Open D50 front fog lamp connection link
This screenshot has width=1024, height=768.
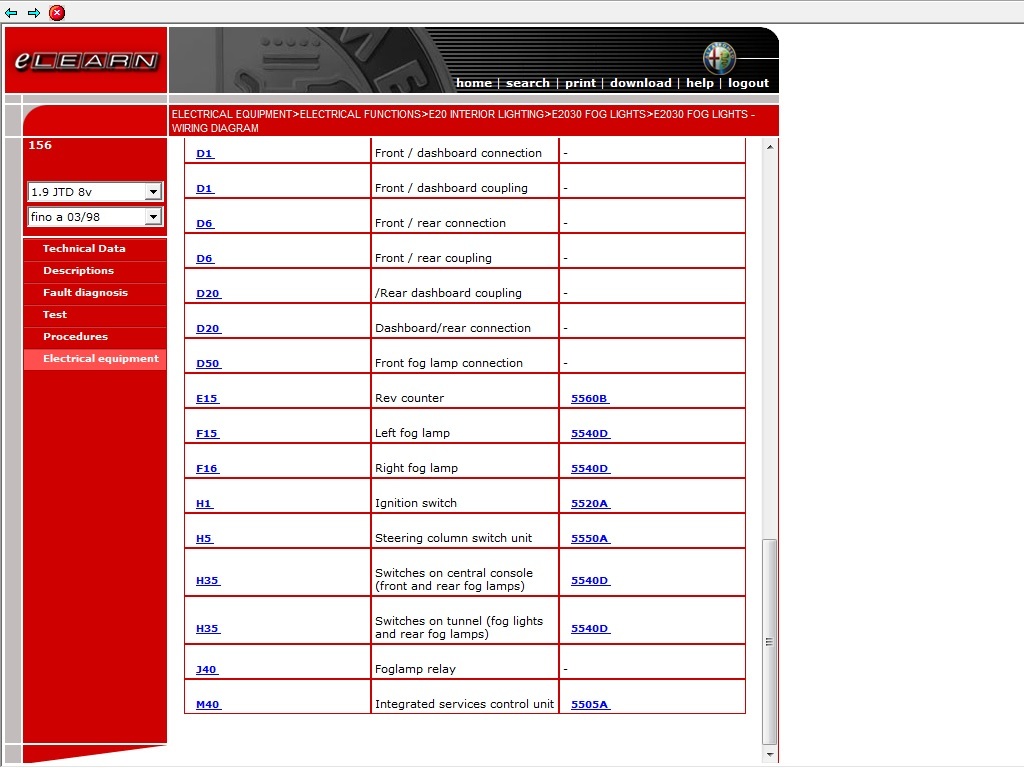(208, 364)
